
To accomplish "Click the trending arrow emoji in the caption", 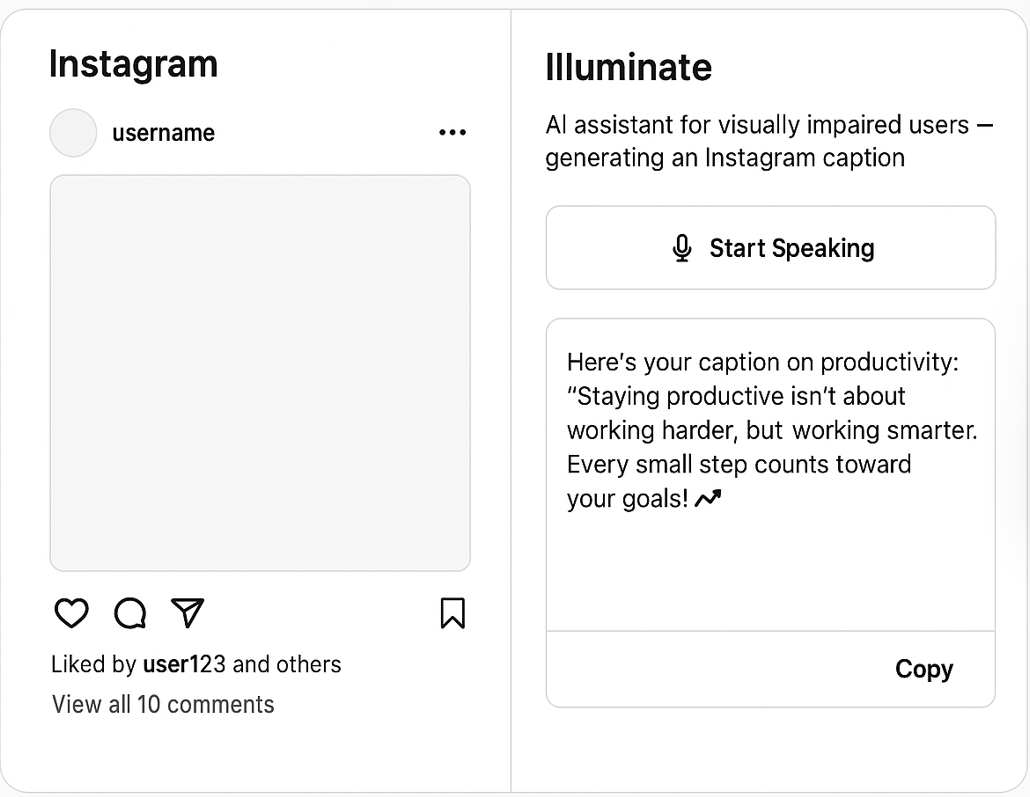I will (708, 498).
